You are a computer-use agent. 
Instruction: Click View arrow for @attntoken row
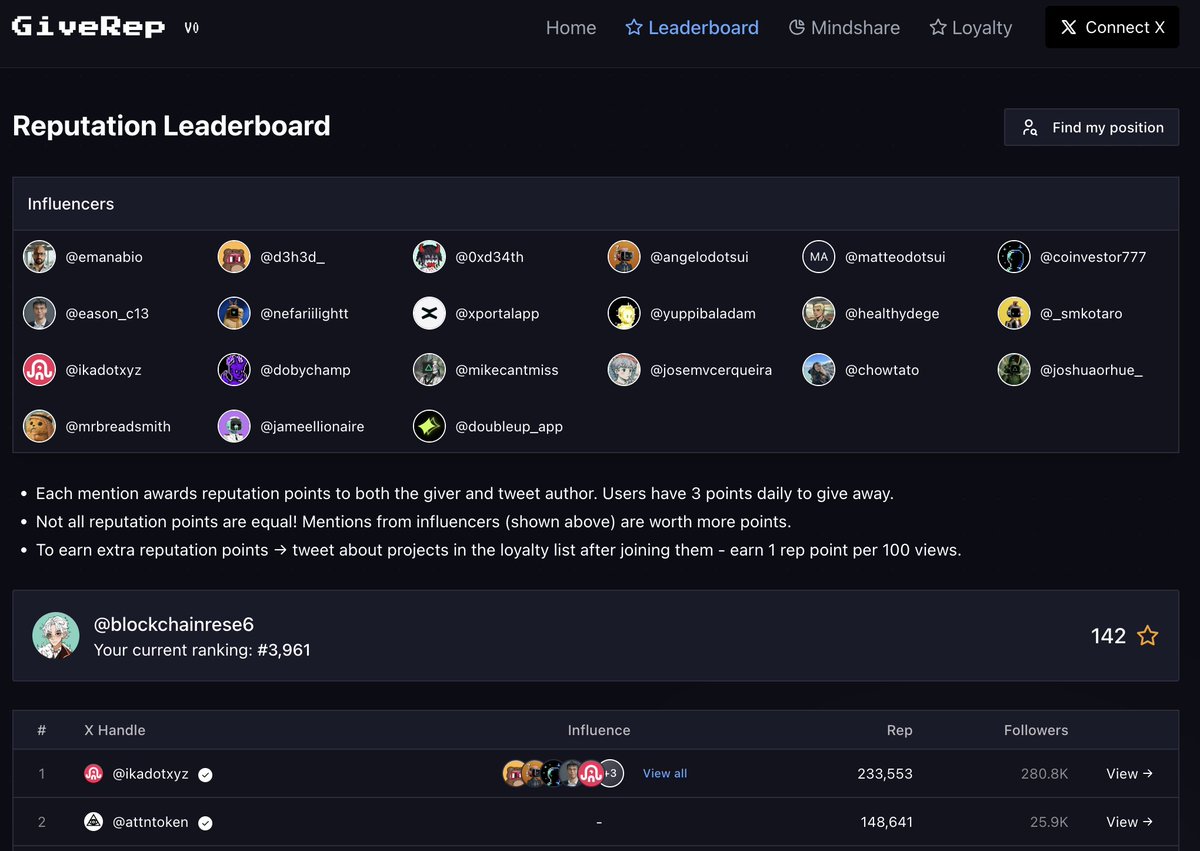tap(1130, 822)
